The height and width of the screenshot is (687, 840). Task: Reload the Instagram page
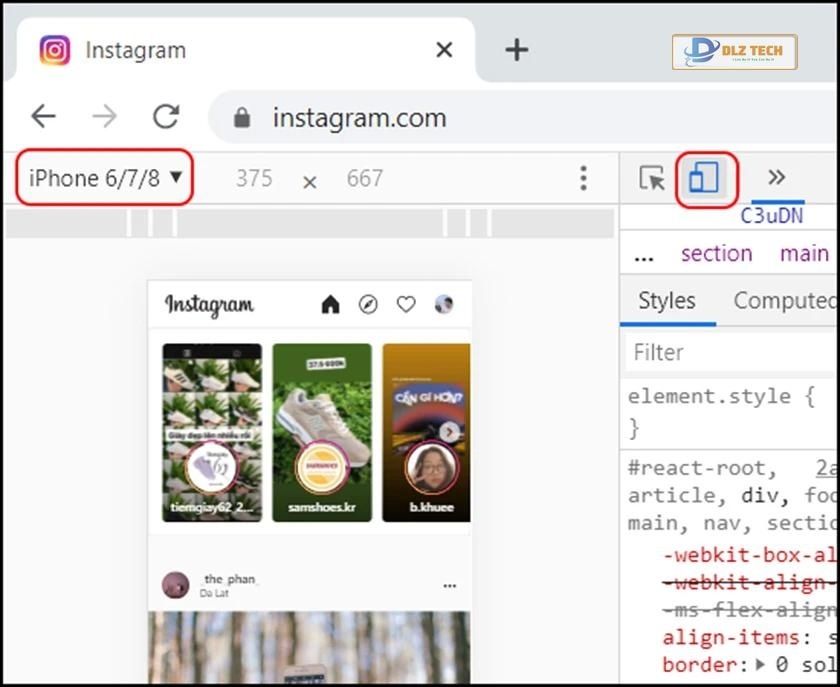pos(165,117)
